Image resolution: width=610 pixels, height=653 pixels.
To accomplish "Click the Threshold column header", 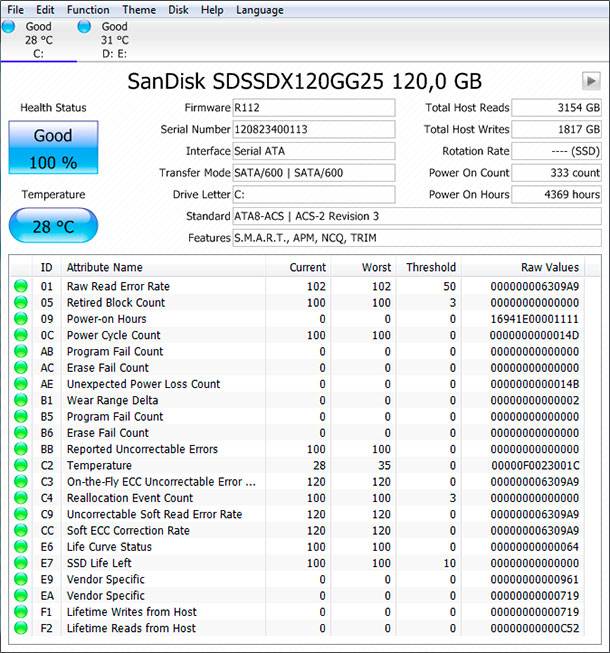I will point(428,267).
